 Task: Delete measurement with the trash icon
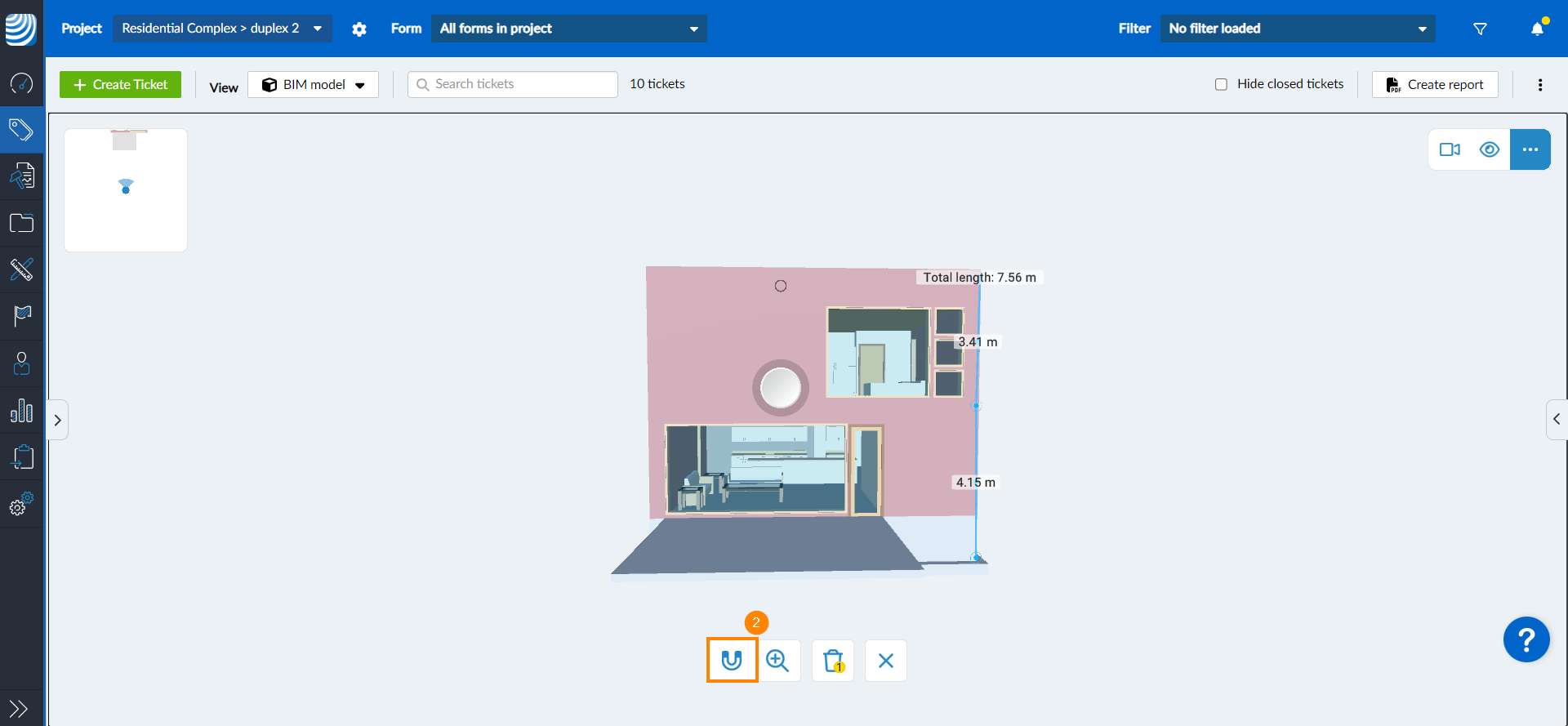tap(833, 660)
